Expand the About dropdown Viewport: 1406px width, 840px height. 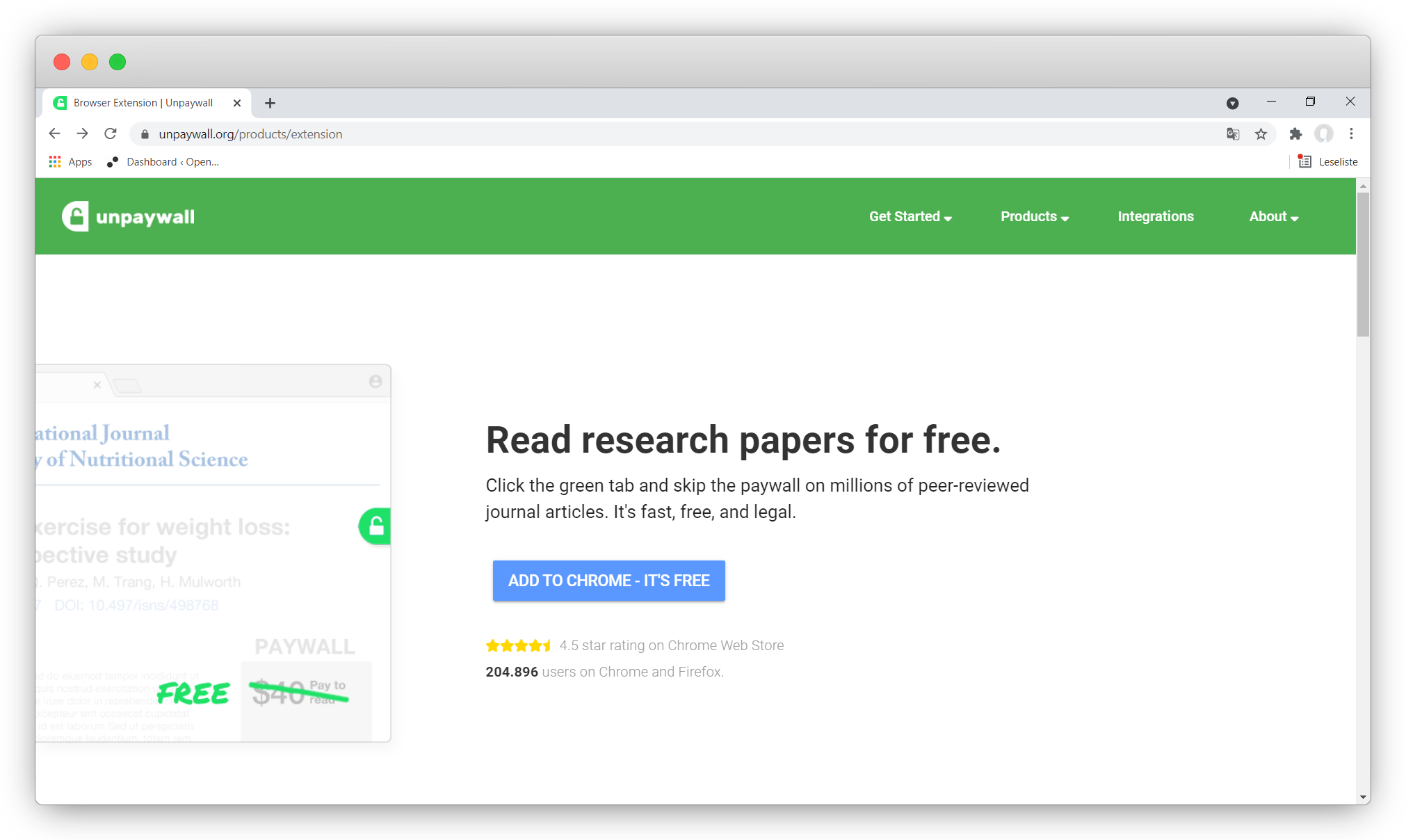[1272, 216]
